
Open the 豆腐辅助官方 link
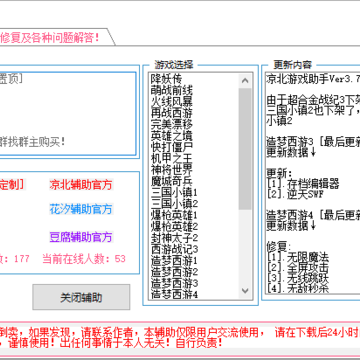(81, 237)
